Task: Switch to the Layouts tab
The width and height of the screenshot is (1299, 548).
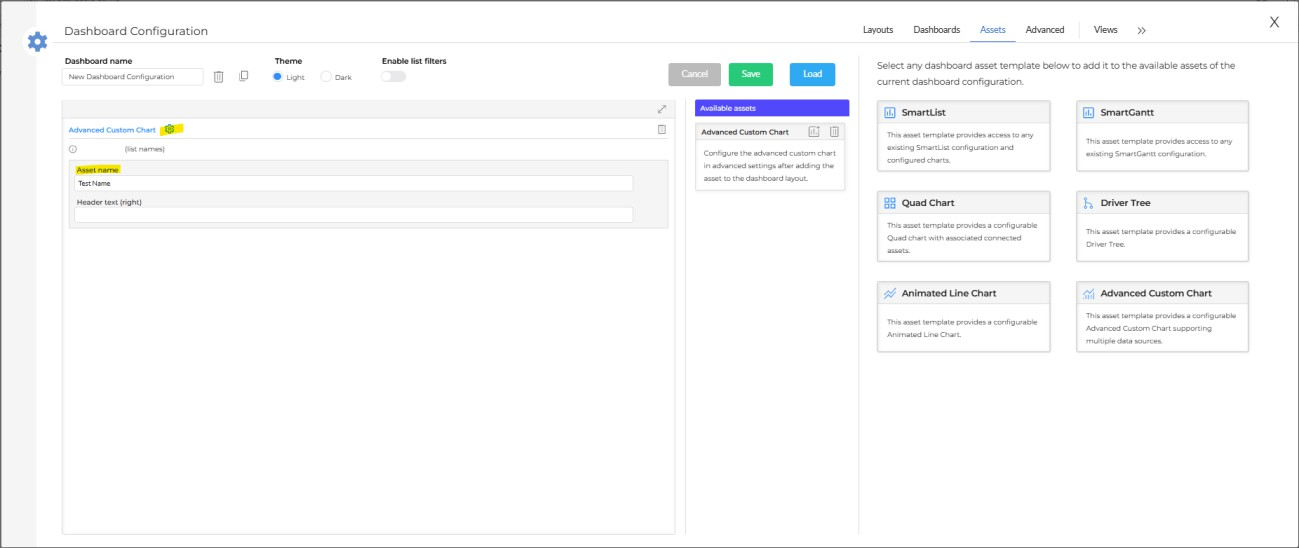Action: 878,30
